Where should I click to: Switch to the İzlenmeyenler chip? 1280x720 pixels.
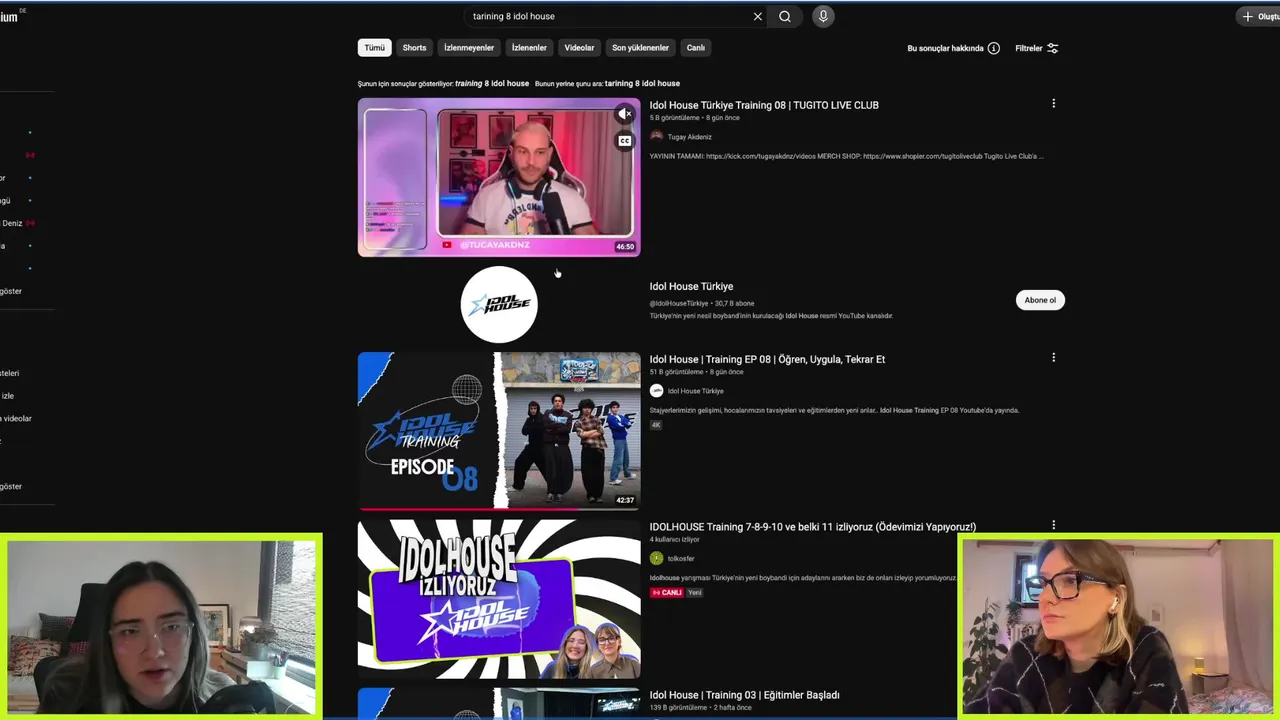(x=469, y=48)
